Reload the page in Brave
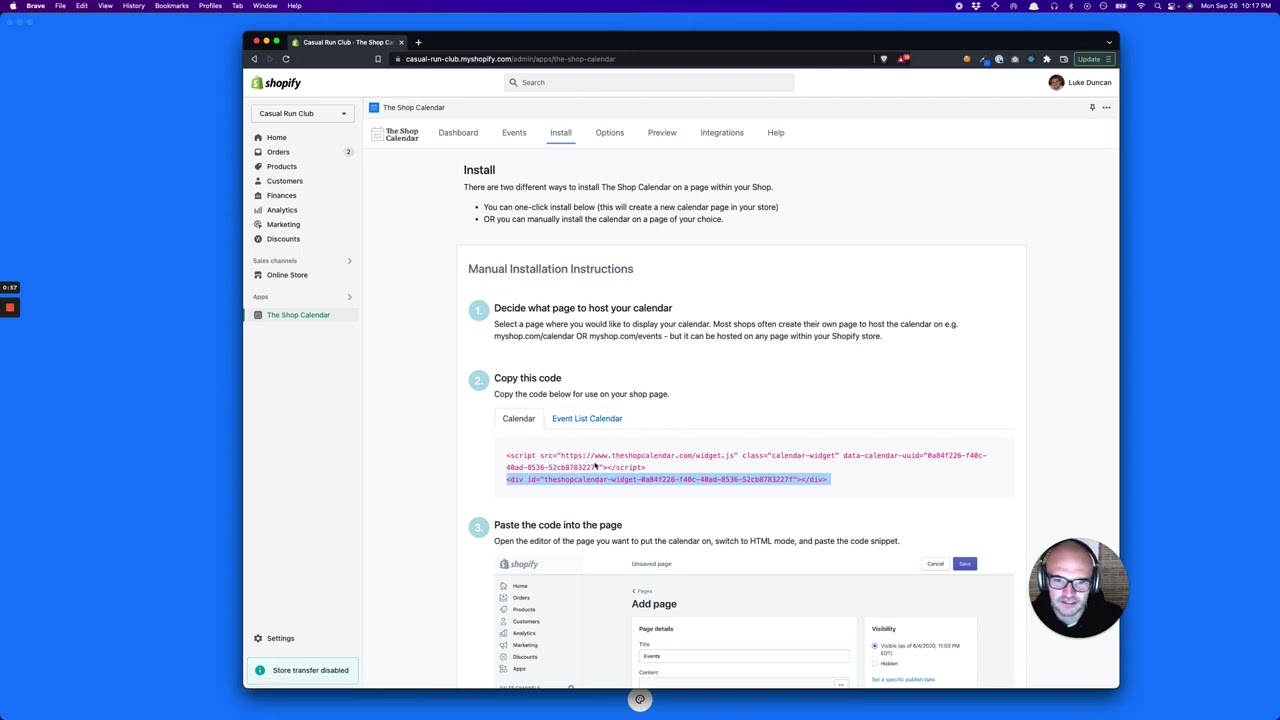1280x720 pixels. (x=286, y=59)
